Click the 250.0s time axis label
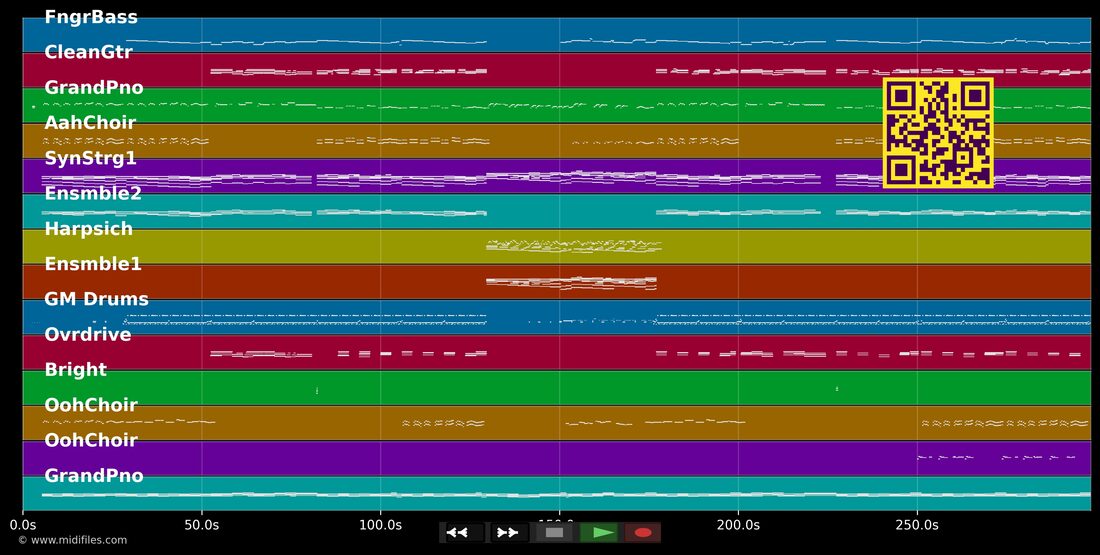Image resolution: width=1100 pixels, height=555 pixels. click(918, 525)
